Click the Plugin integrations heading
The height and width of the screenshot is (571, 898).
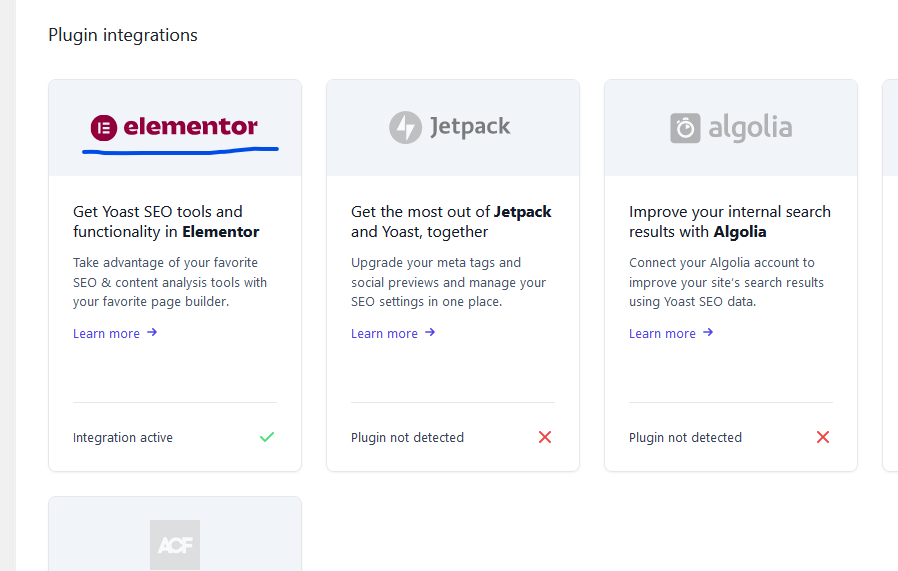click(x=123, y=35)
